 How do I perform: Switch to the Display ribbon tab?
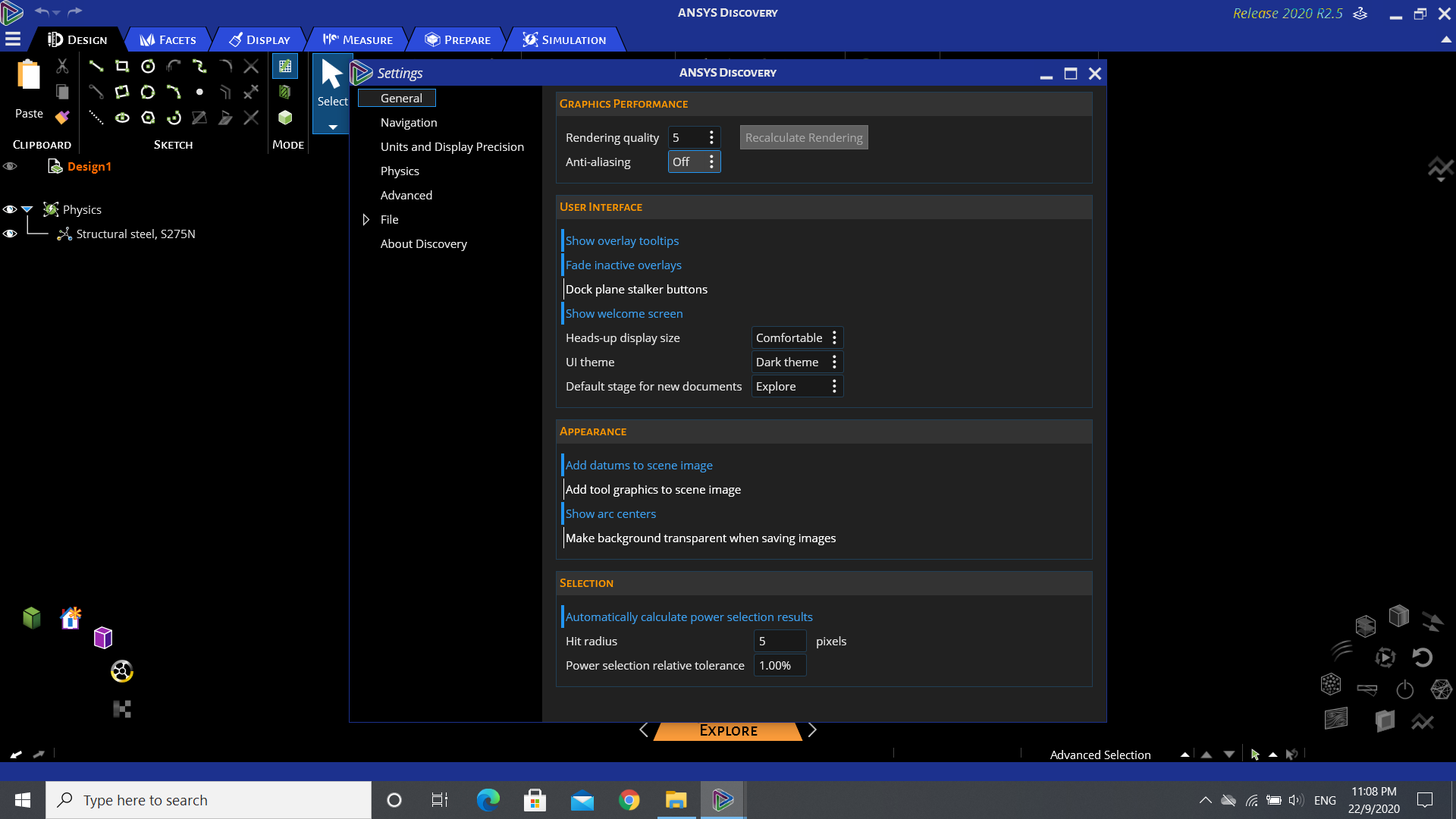pyautogui.click(x=259, y=39)
